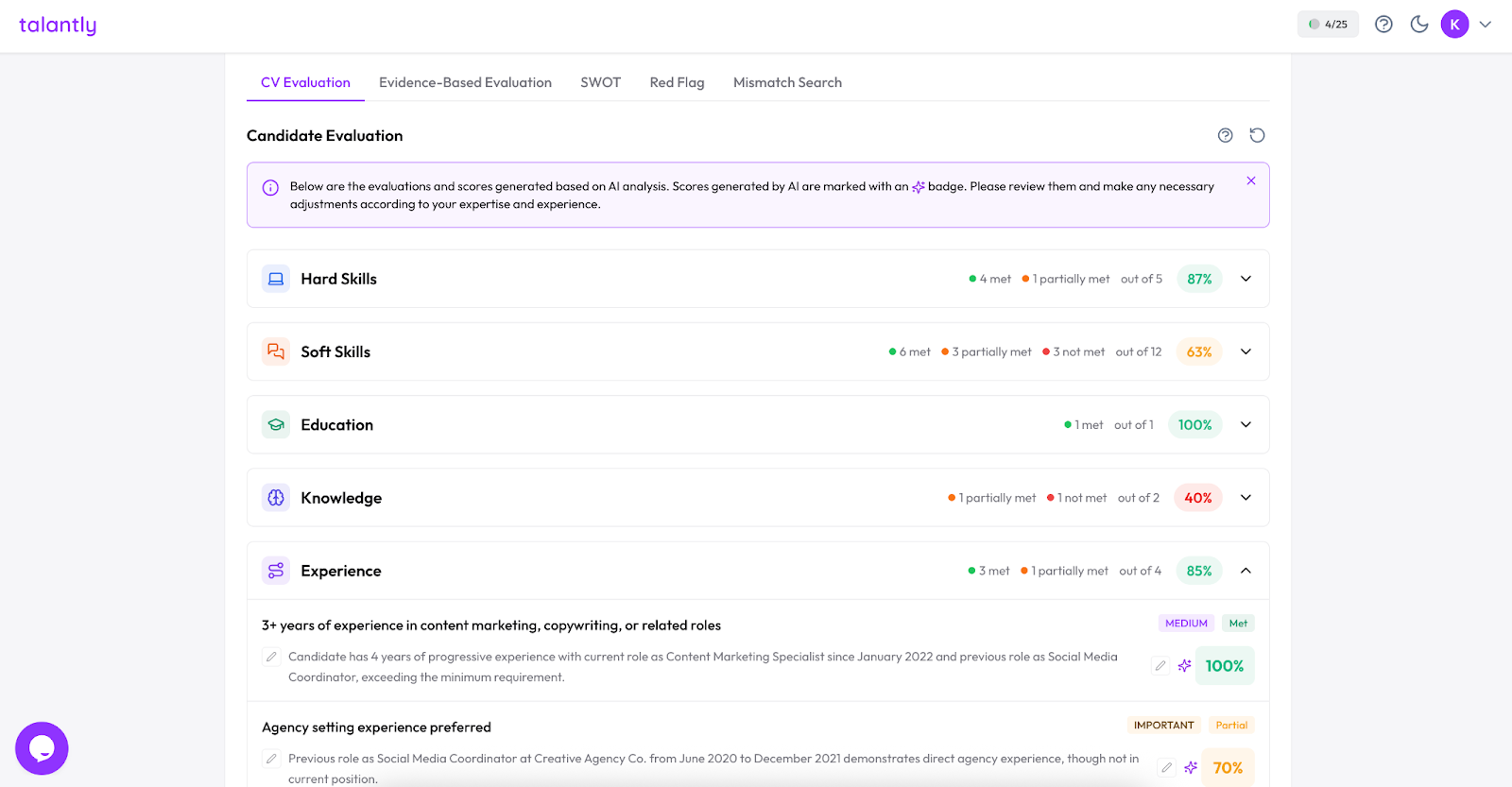Screen dimensions: 1512x787
Task: Expand the Education section
Action: [1246, 425]
